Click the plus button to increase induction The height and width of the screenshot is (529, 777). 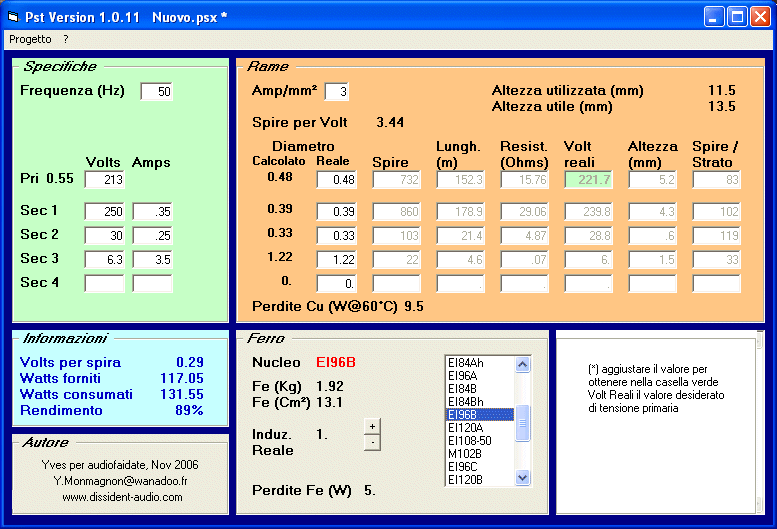tap(372, 427)
